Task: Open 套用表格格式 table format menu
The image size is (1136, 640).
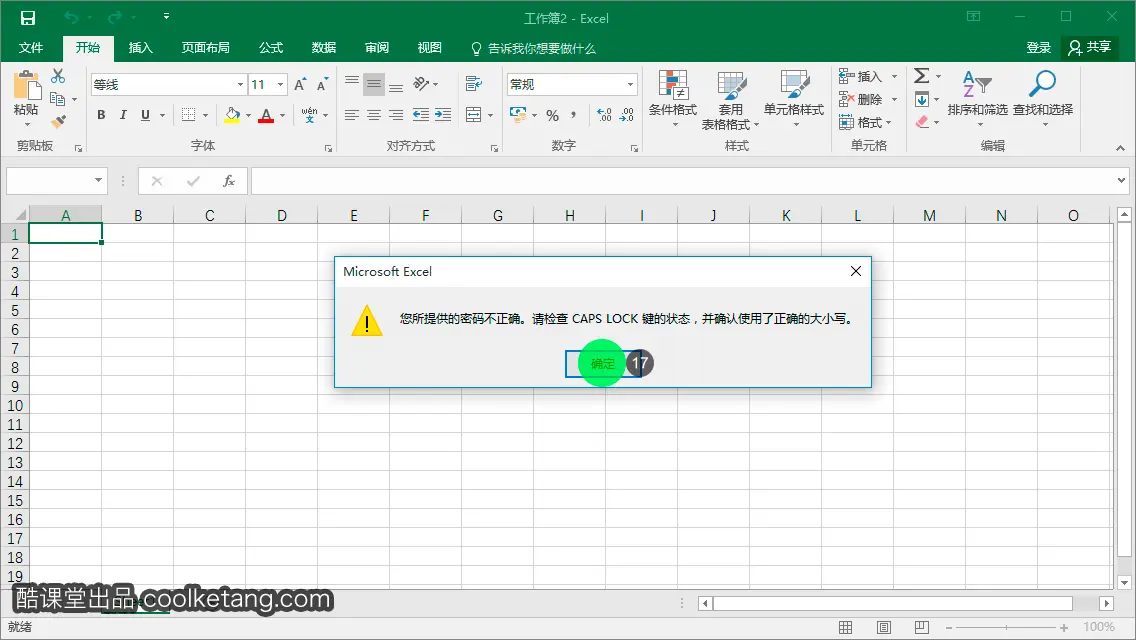Action: tap(730, 99)
